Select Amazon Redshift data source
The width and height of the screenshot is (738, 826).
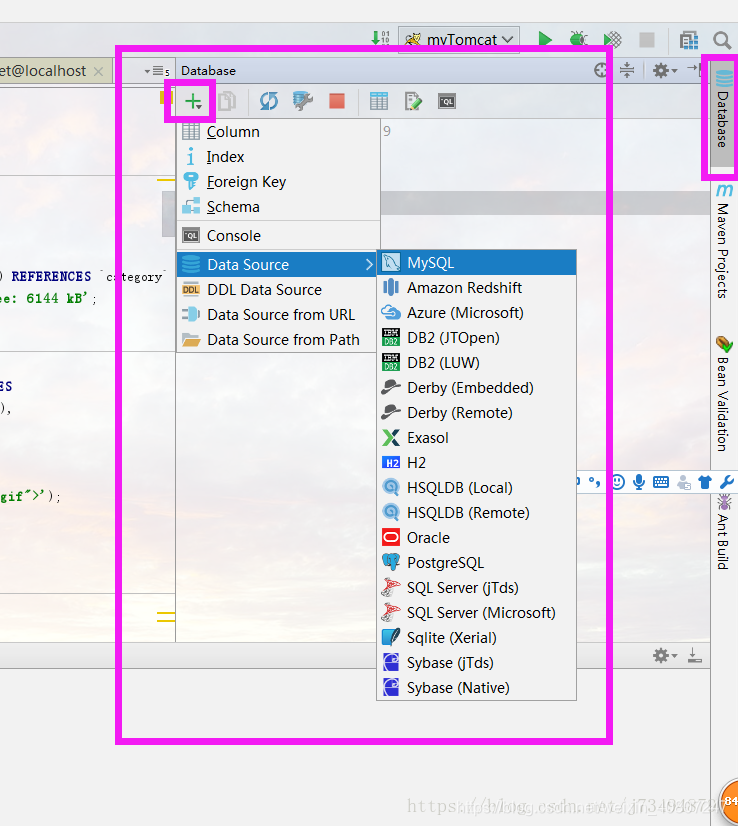pos(477,288)
